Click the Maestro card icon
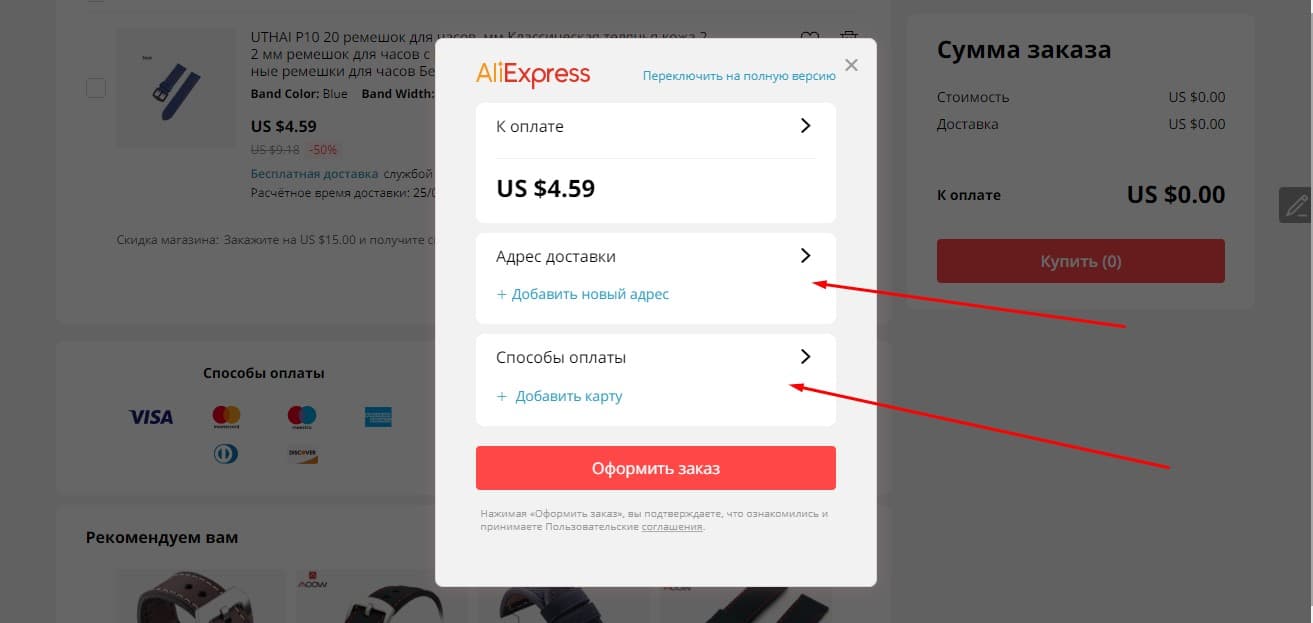Image resolution: width=1313 pixels, height=623 pixels. pyautogui.click(x=302, y=417)
